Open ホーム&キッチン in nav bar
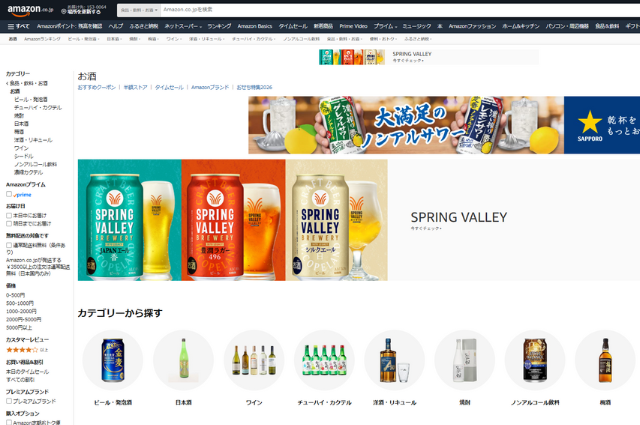This screenshot has height=425, width=640. (520, 26)
